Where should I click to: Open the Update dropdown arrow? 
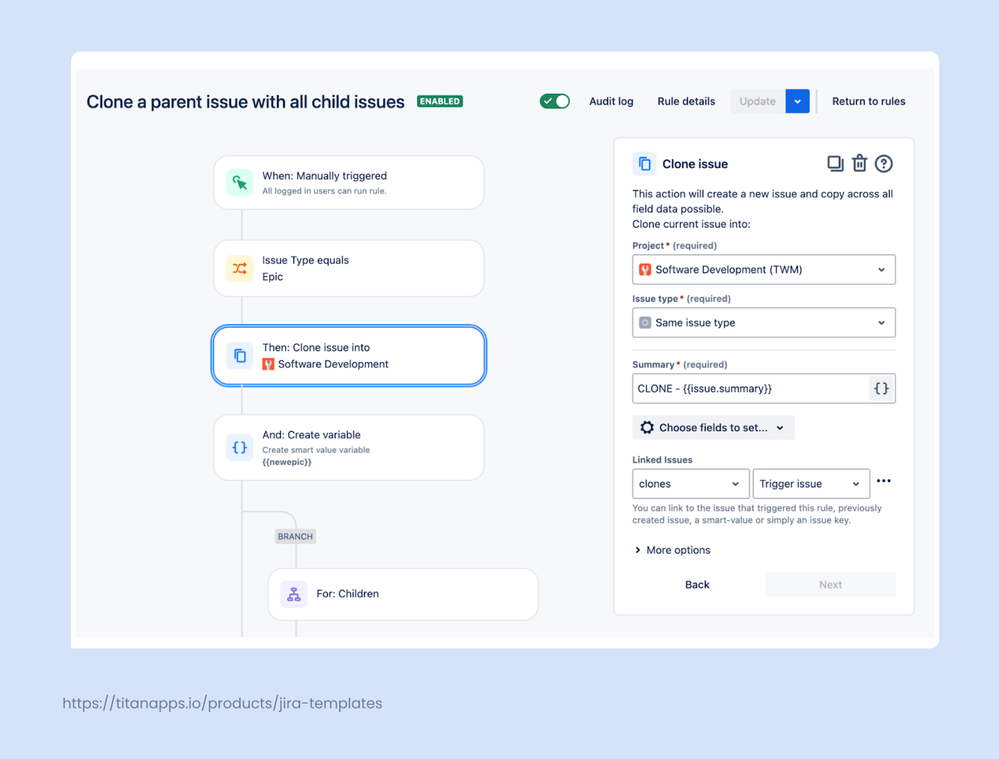pyautogui.click(x=798, y=101)
